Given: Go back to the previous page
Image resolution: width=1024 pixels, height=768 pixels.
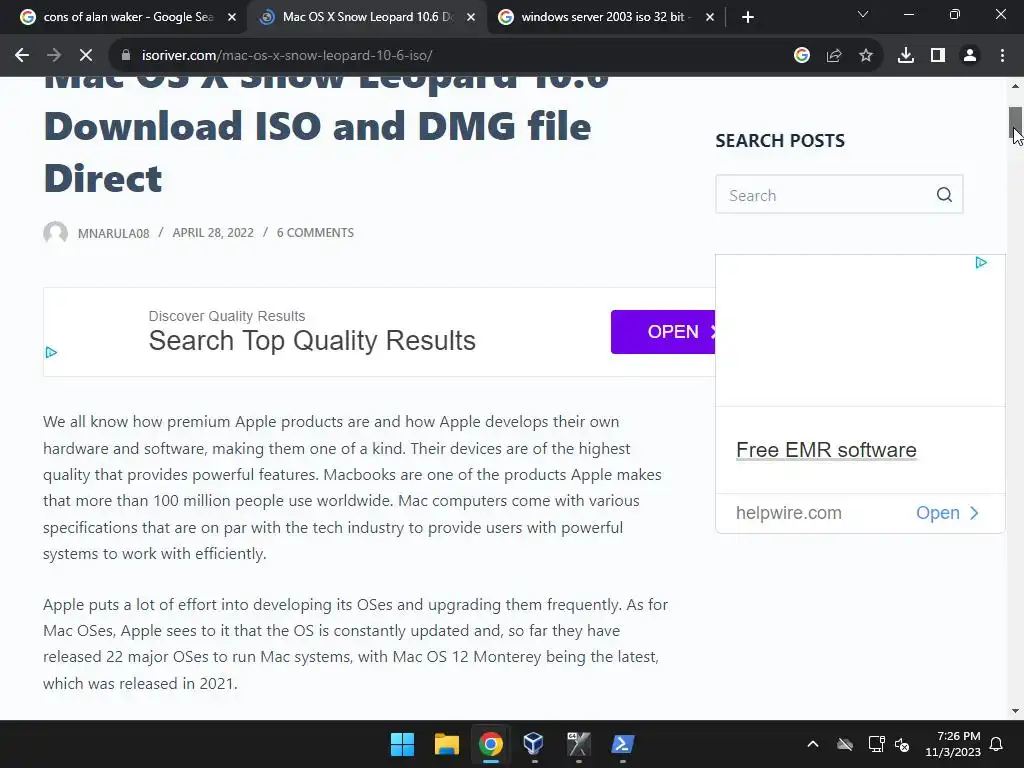Looking at the screenshot, I should 22,56.
